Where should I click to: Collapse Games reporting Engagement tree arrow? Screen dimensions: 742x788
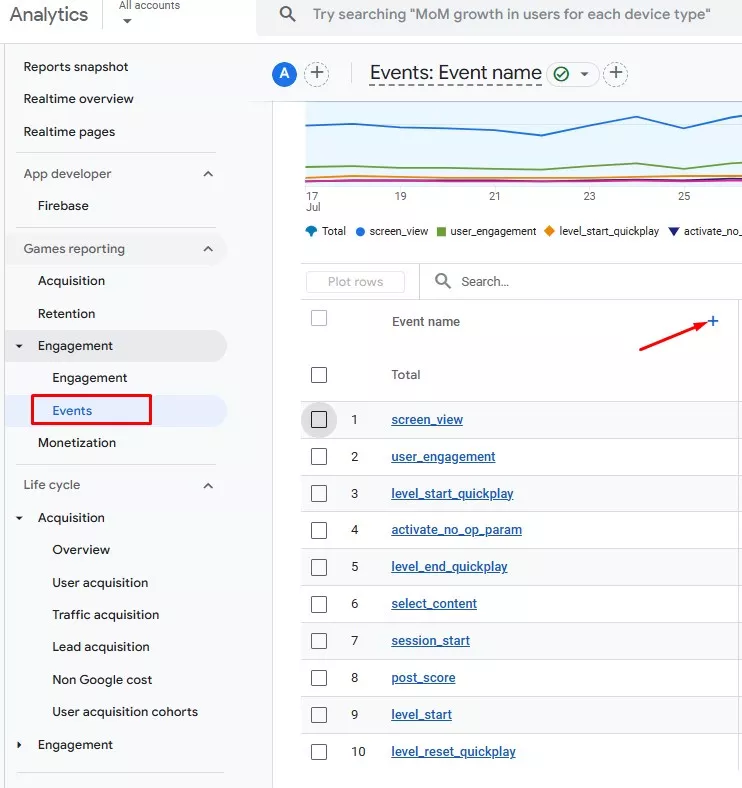click(19, 346)
